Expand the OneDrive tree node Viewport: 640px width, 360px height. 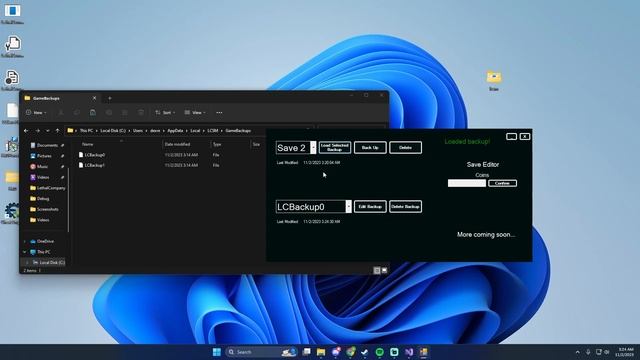25,241
